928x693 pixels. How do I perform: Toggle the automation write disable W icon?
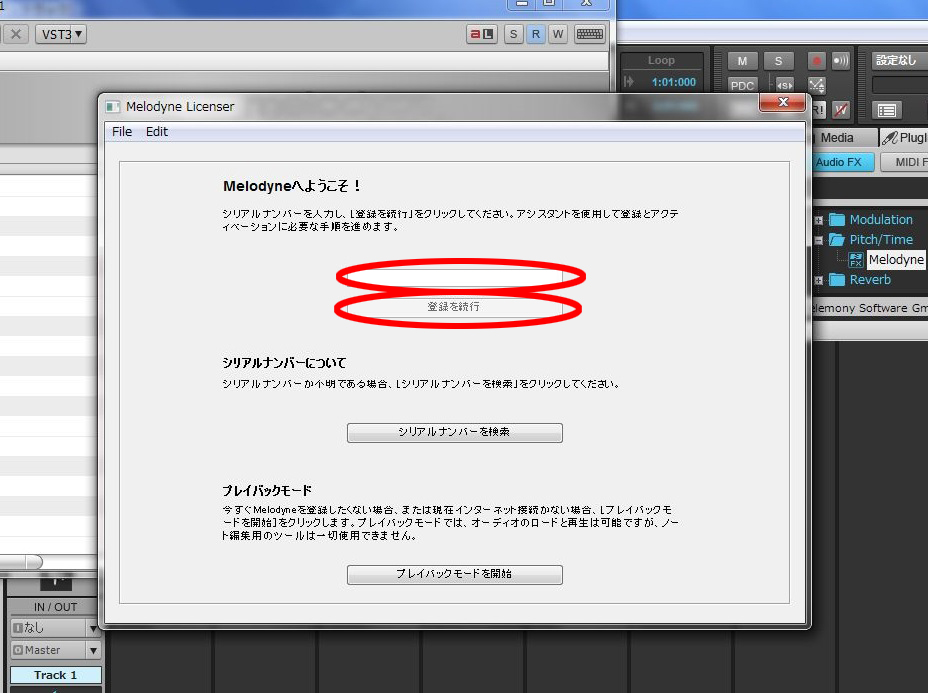coord(840,110)
